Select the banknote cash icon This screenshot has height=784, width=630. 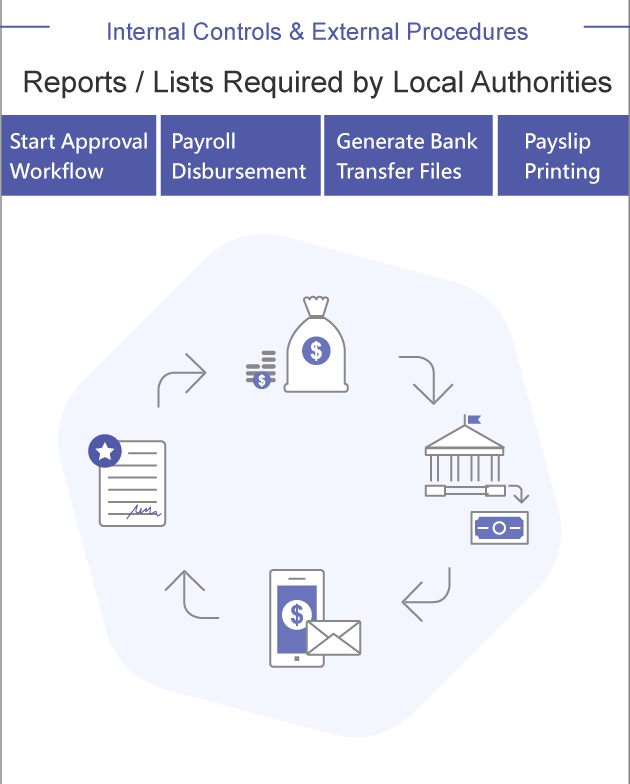tap(499, 526)
